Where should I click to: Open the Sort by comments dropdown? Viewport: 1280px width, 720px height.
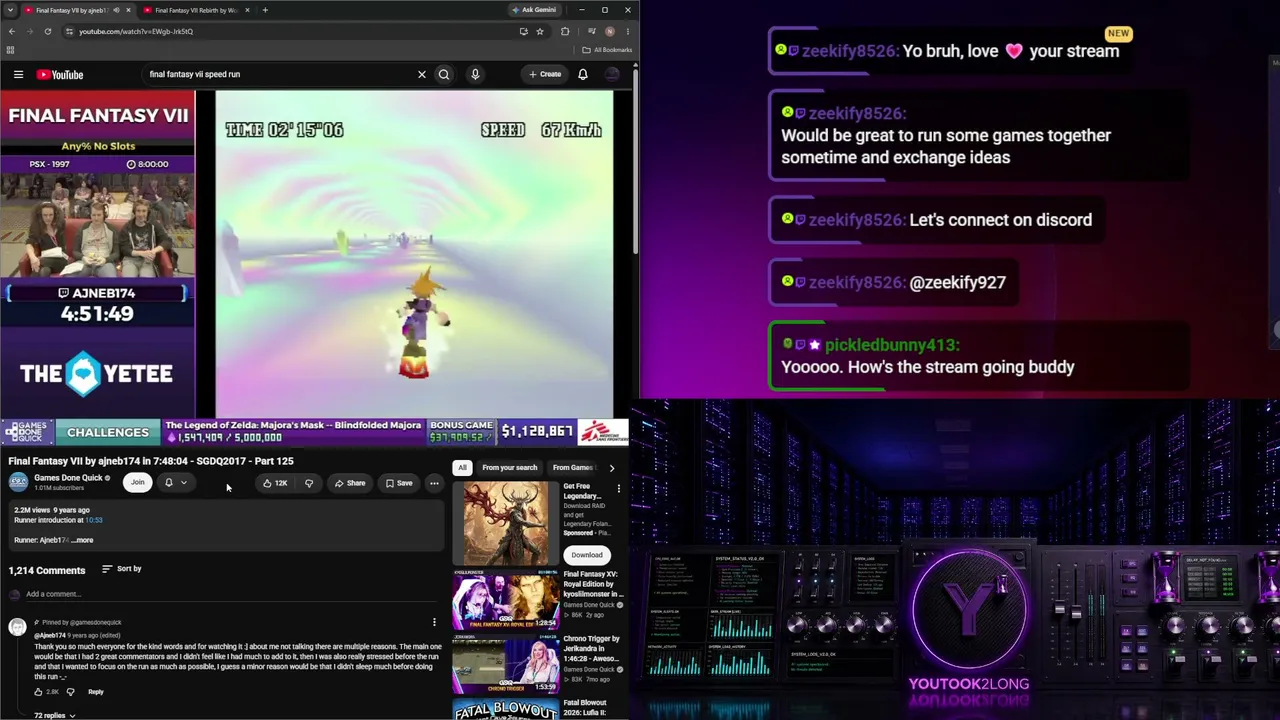tap(122, 569)
